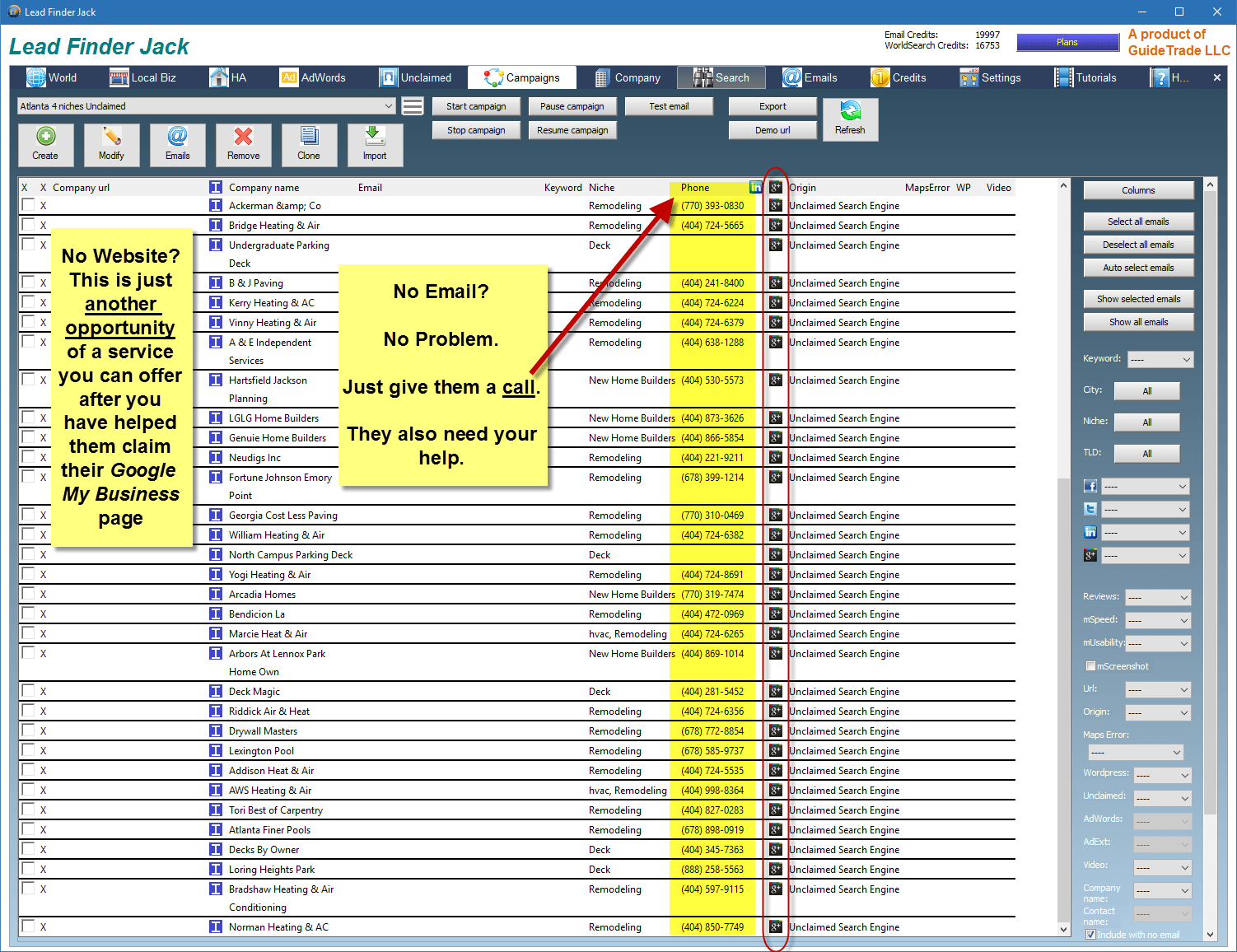The height and width of the screenshot is (952, 1237).
Task: Expand the Keyword filter dropdown
Action: [1160, 359]
